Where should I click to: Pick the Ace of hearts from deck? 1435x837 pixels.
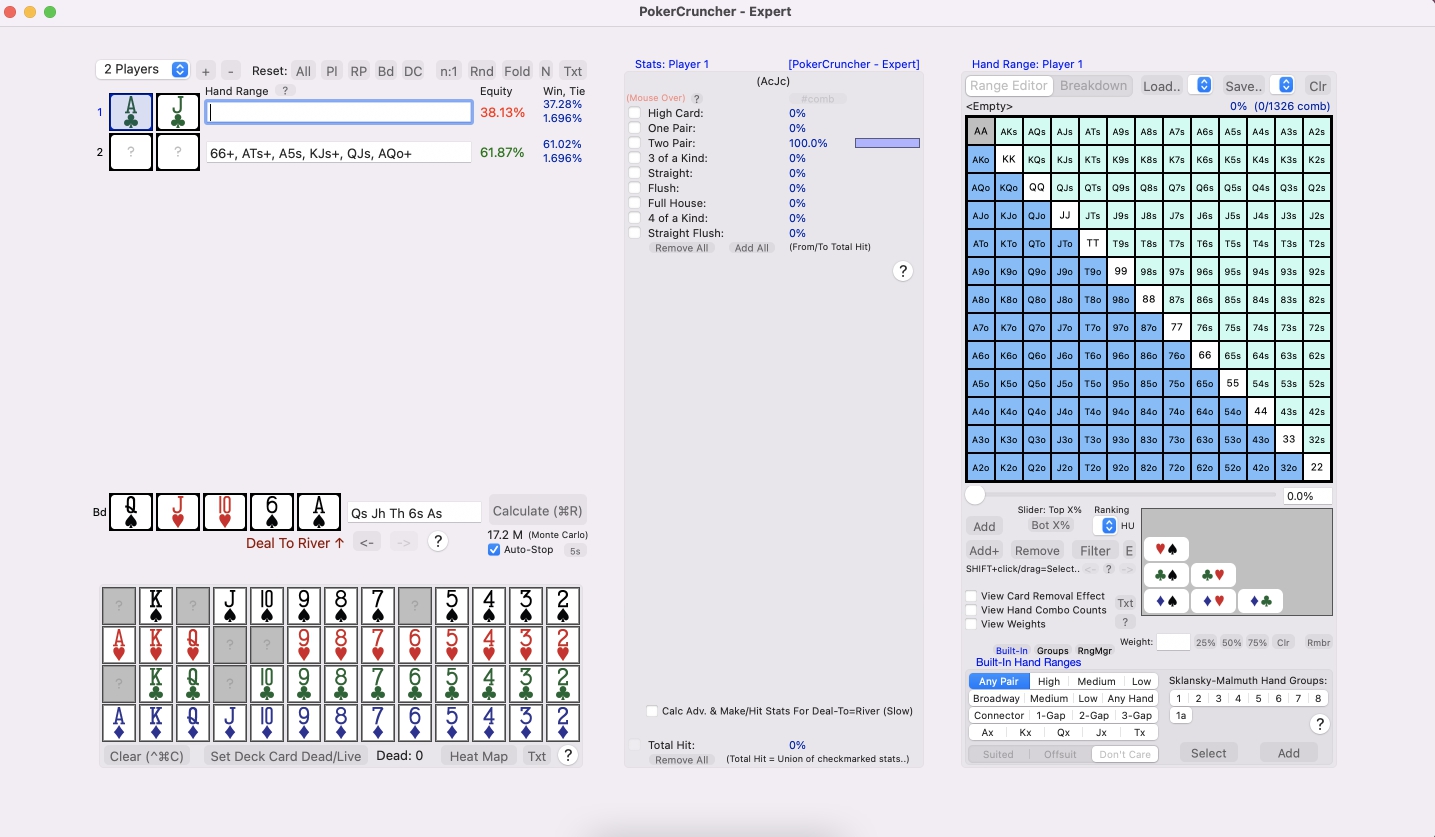(119, 645)
